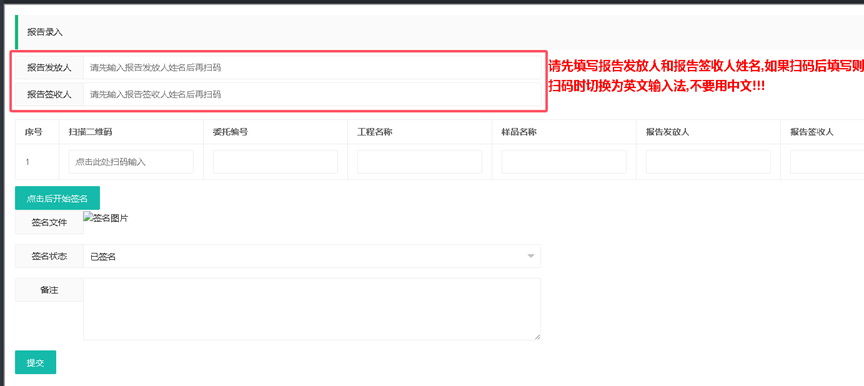This screenshot has width=864, height=386.
Task: Click the 样品名称 field in row 1
Action: coord(564,162)
